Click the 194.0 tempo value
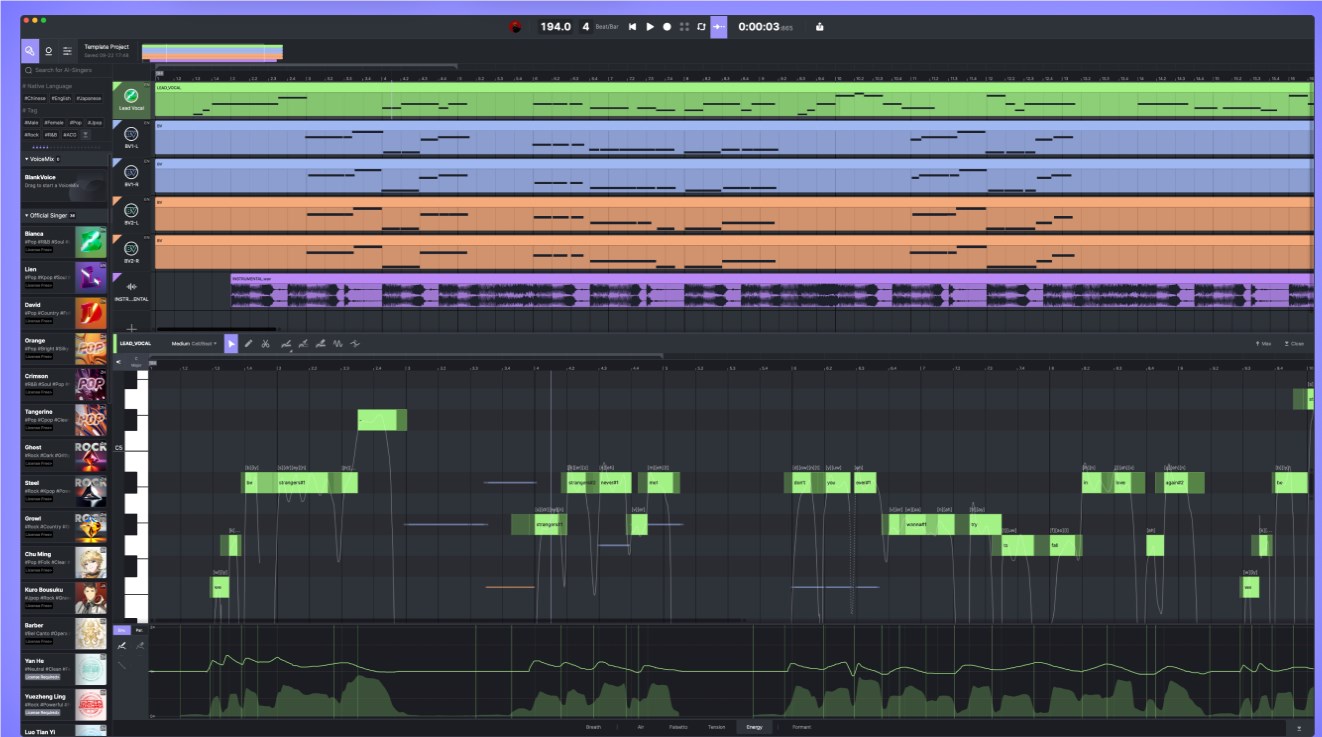This screenshot has width=1322, height=737. click(x=555, y=27)
